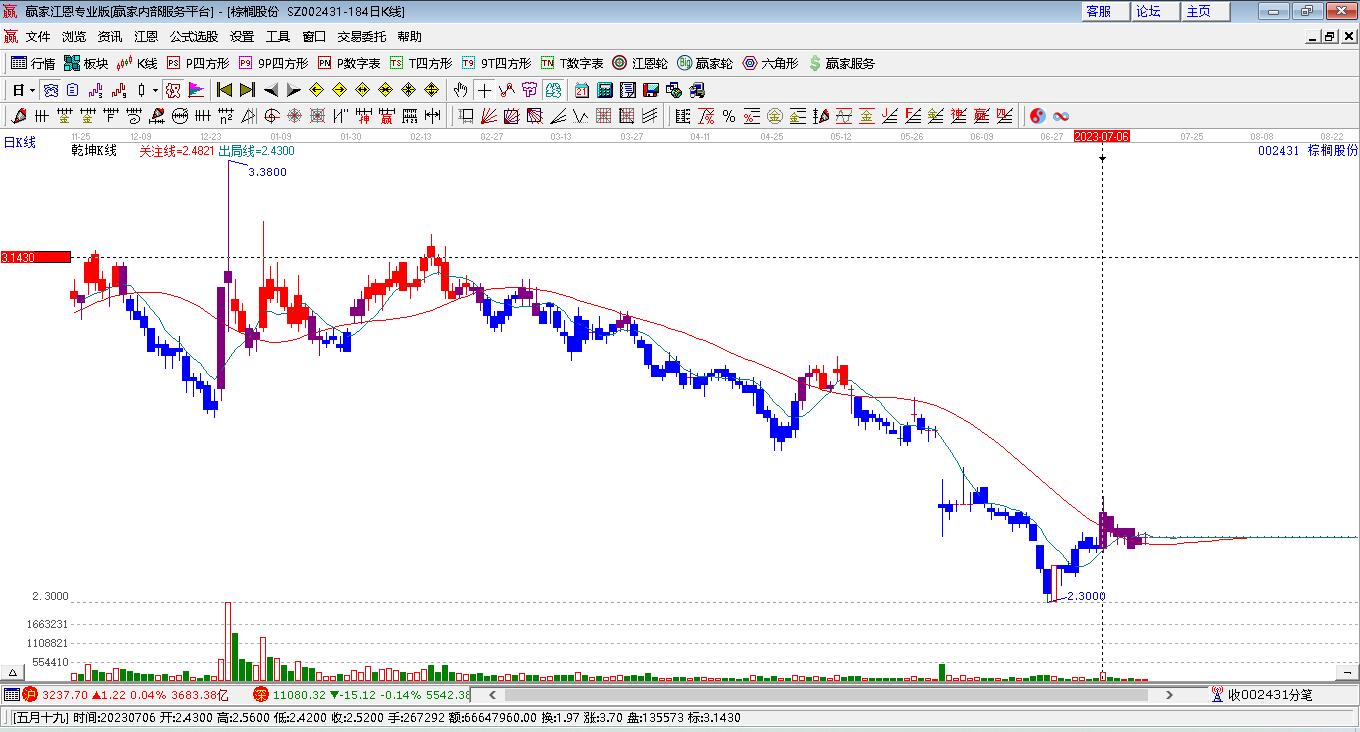Open the P数字表 tool

[x=349, y=63]
